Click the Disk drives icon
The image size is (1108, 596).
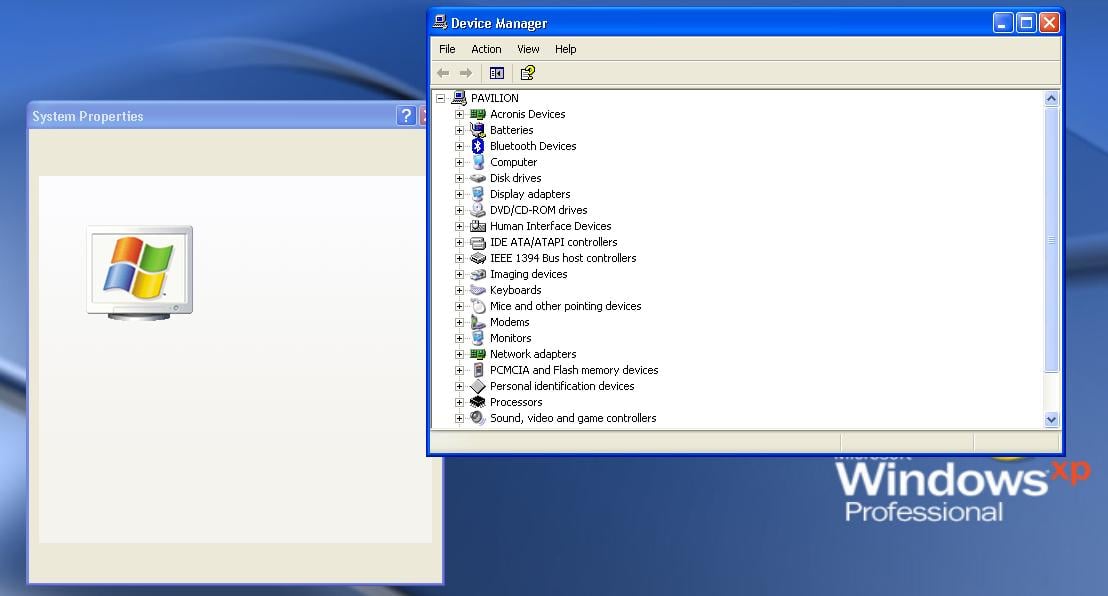click(478, 178)
